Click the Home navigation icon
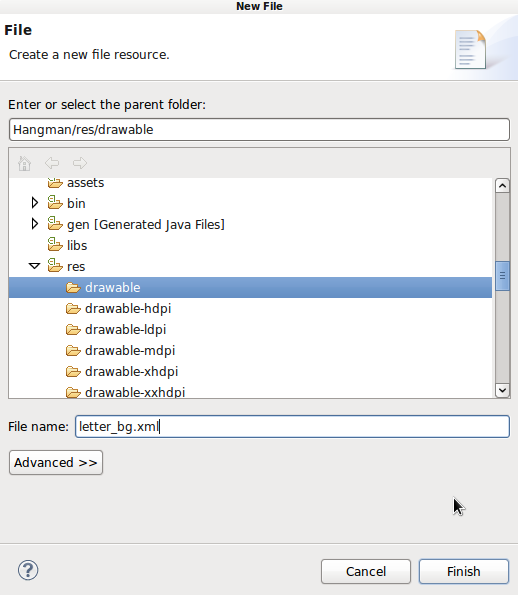Image resolution: width=518 pixels, height=595 pixels. 24,164
